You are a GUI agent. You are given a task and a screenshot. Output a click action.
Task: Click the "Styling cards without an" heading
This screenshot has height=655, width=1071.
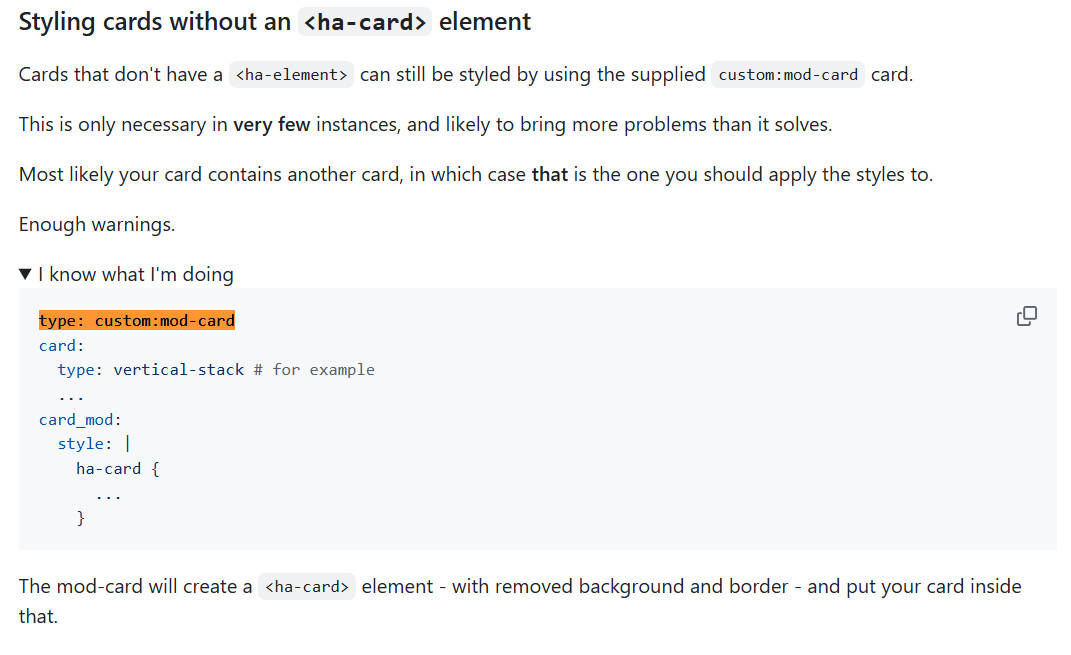tap(155, 22)
